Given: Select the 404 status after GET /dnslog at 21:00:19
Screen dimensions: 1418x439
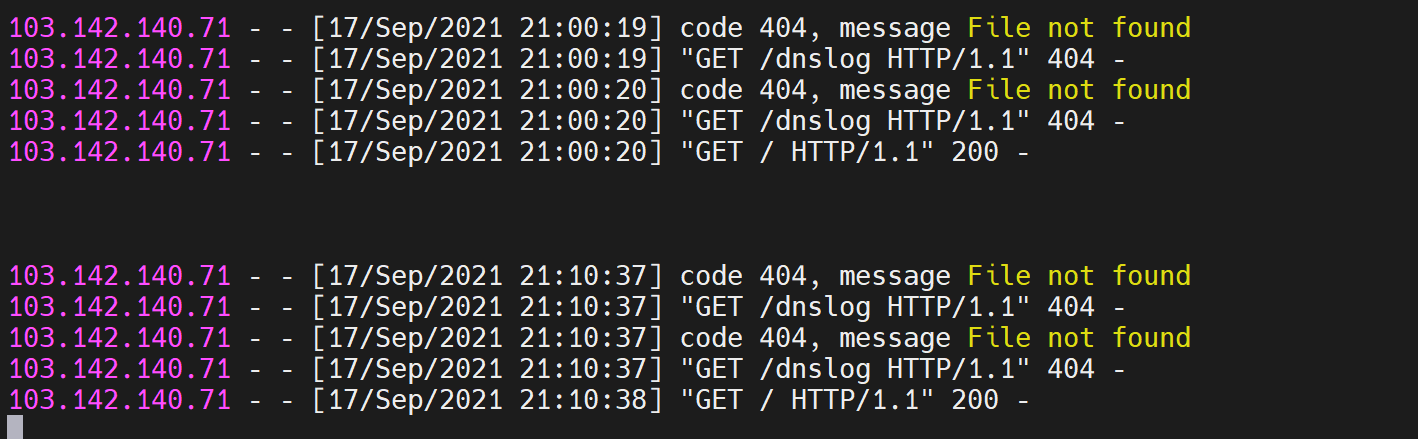Looking at the screenshot, I should pos(1070,59).
